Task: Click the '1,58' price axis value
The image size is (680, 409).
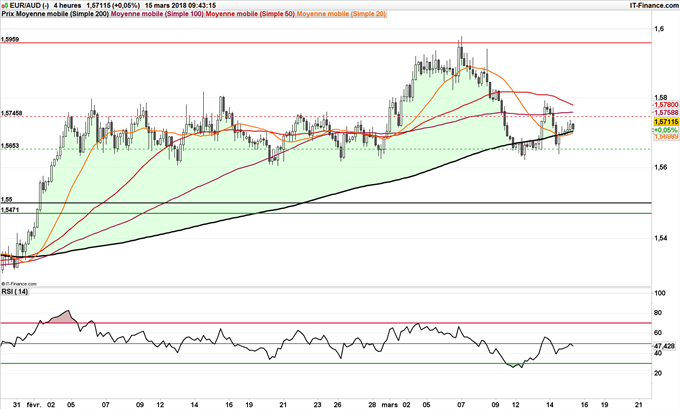Action: click(660, 98)
